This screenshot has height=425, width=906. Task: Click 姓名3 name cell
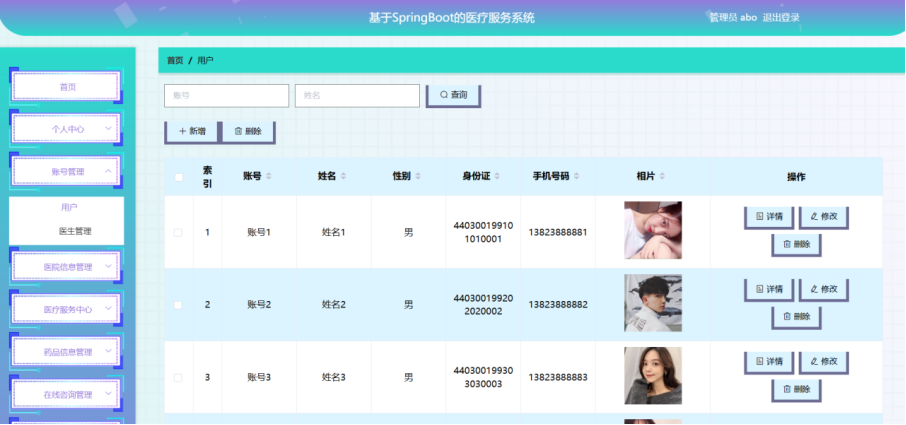tap(334, 378)
